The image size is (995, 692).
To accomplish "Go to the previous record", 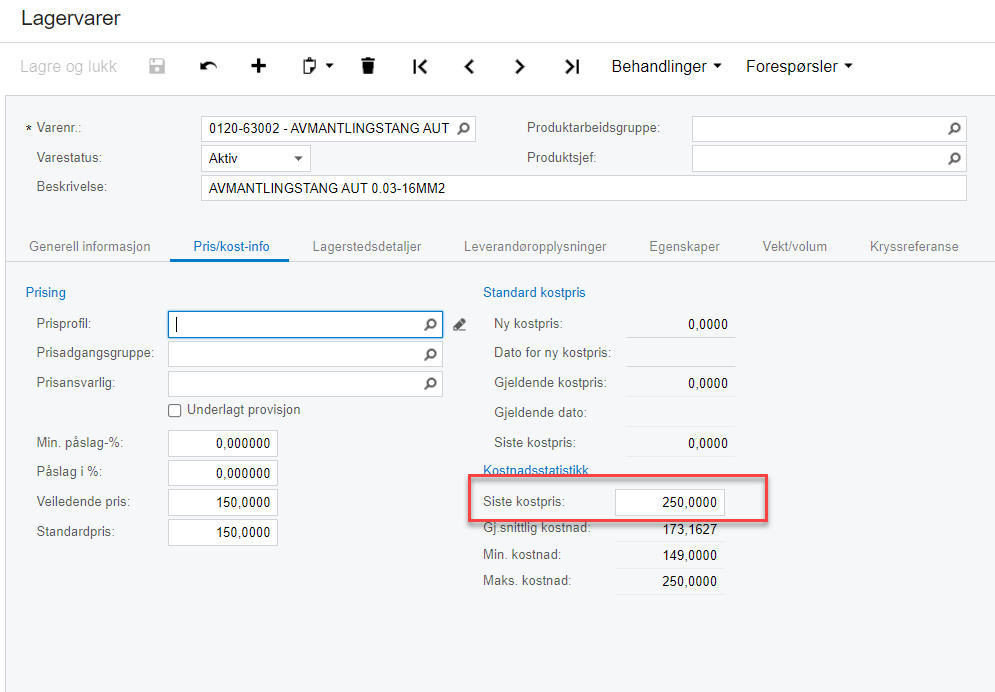I will (x=470, y=66).
